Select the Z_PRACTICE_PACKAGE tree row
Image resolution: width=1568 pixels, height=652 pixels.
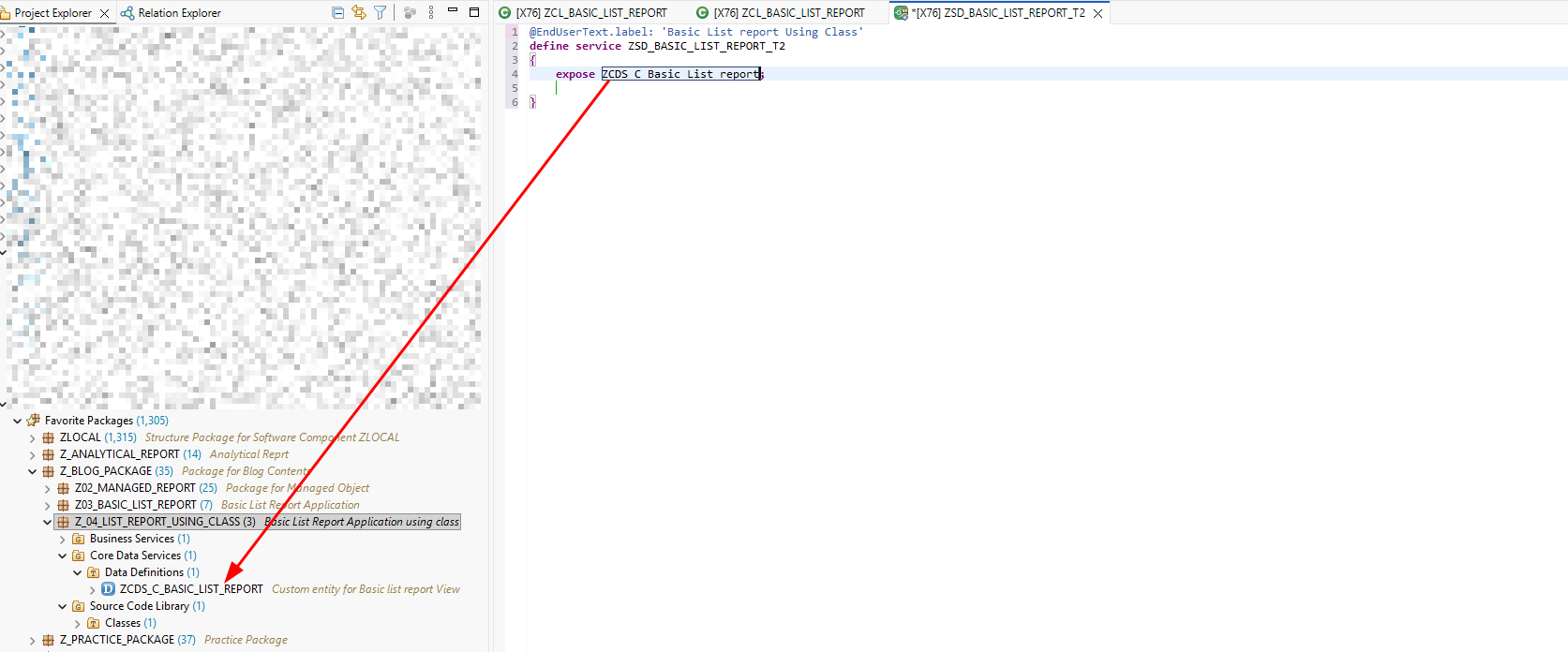point(165,640)
